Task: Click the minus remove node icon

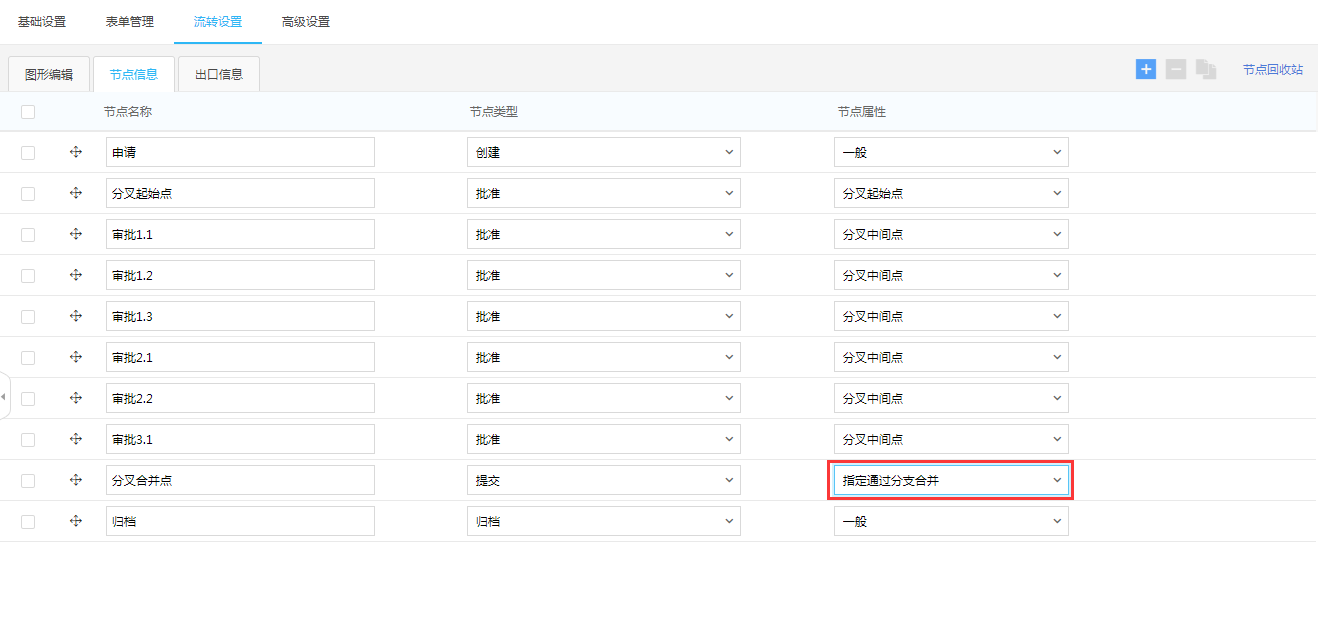Action: point(1176,69)
